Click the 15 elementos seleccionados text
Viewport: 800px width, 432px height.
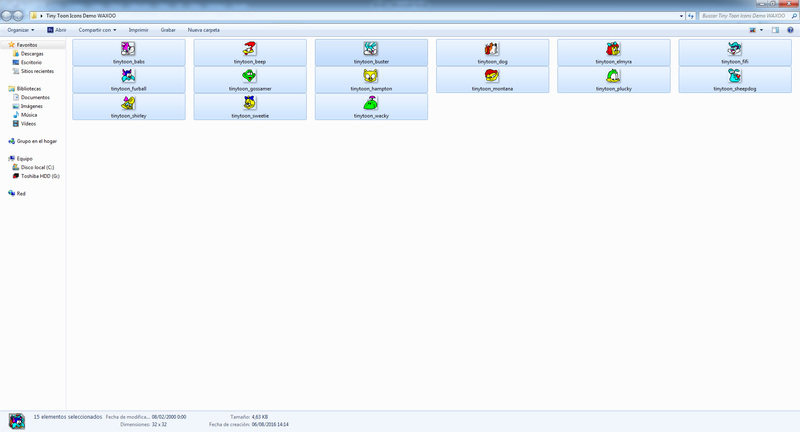click(x=68, y=417)
